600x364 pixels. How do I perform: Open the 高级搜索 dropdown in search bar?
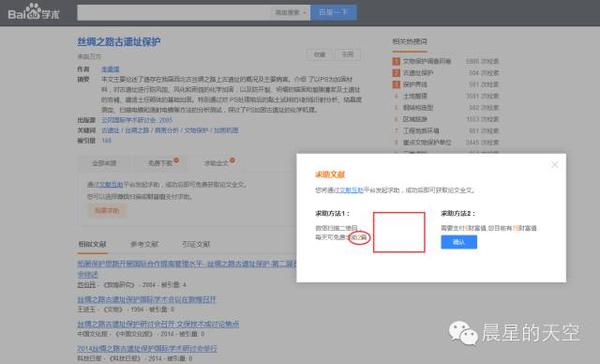(x=290, y=13)
